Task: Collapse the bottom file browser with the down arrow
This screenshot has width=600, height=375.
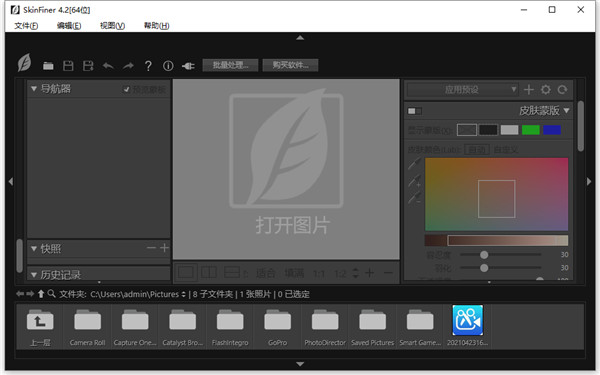Action: (300, 364)
